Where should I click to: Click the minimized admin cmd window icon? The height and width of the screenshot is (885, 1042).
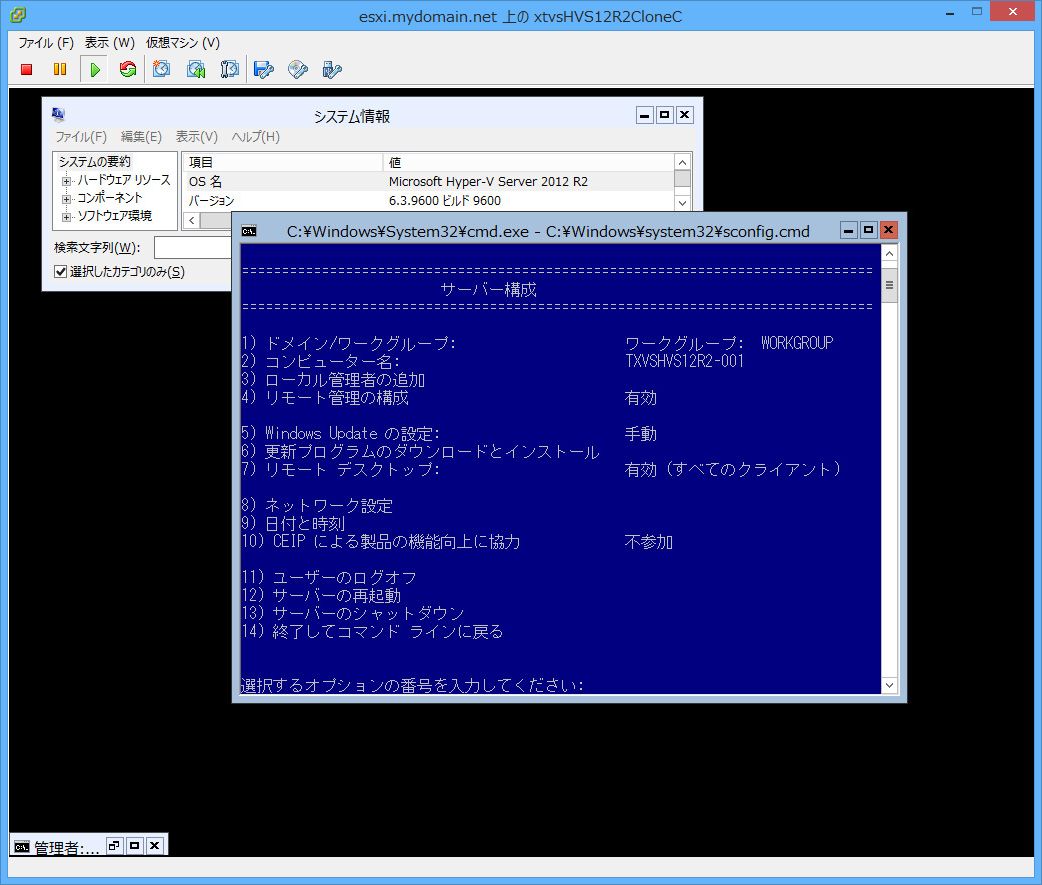click(x=22, y=846)
